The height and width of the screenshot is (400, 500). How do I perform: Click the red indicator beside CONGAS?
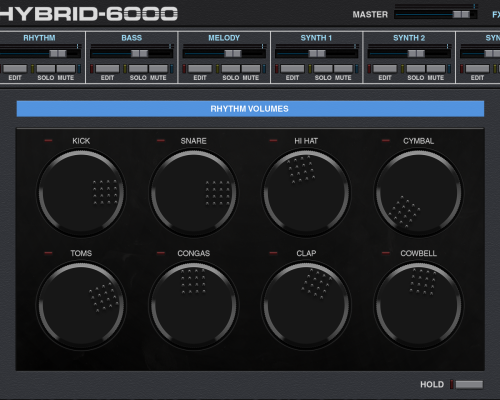161,253
